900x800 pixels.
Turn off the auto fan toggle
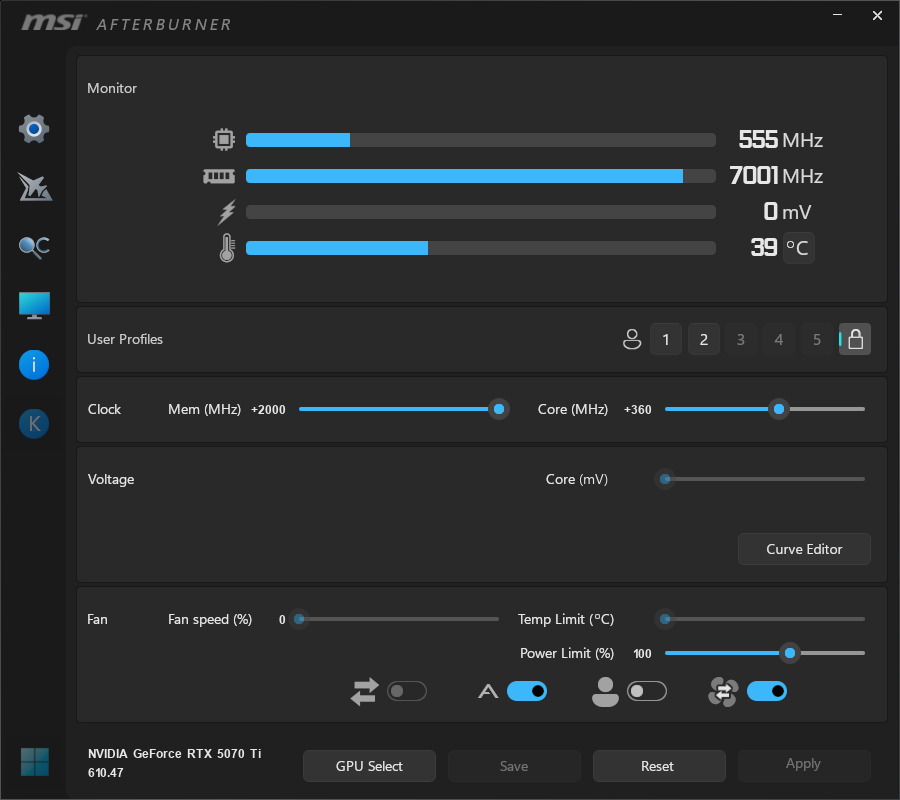[527, 692]
